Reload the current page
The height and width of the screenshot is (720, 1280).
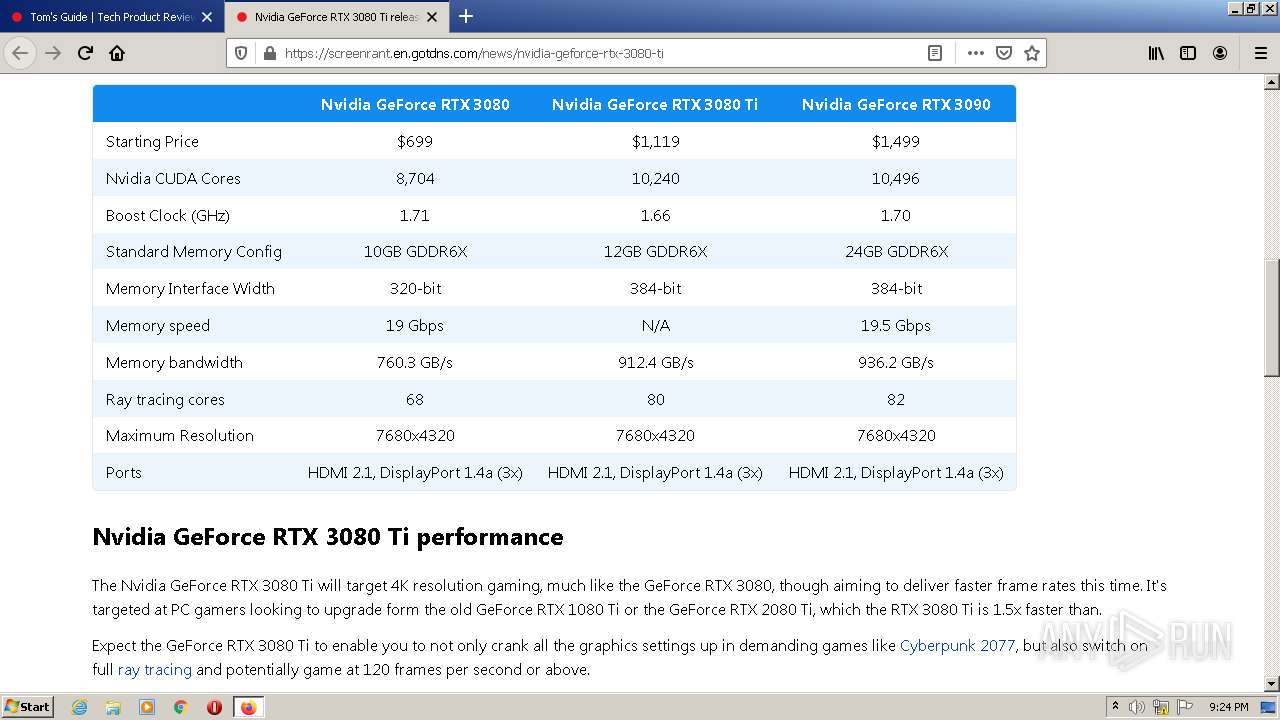[85, 53]
